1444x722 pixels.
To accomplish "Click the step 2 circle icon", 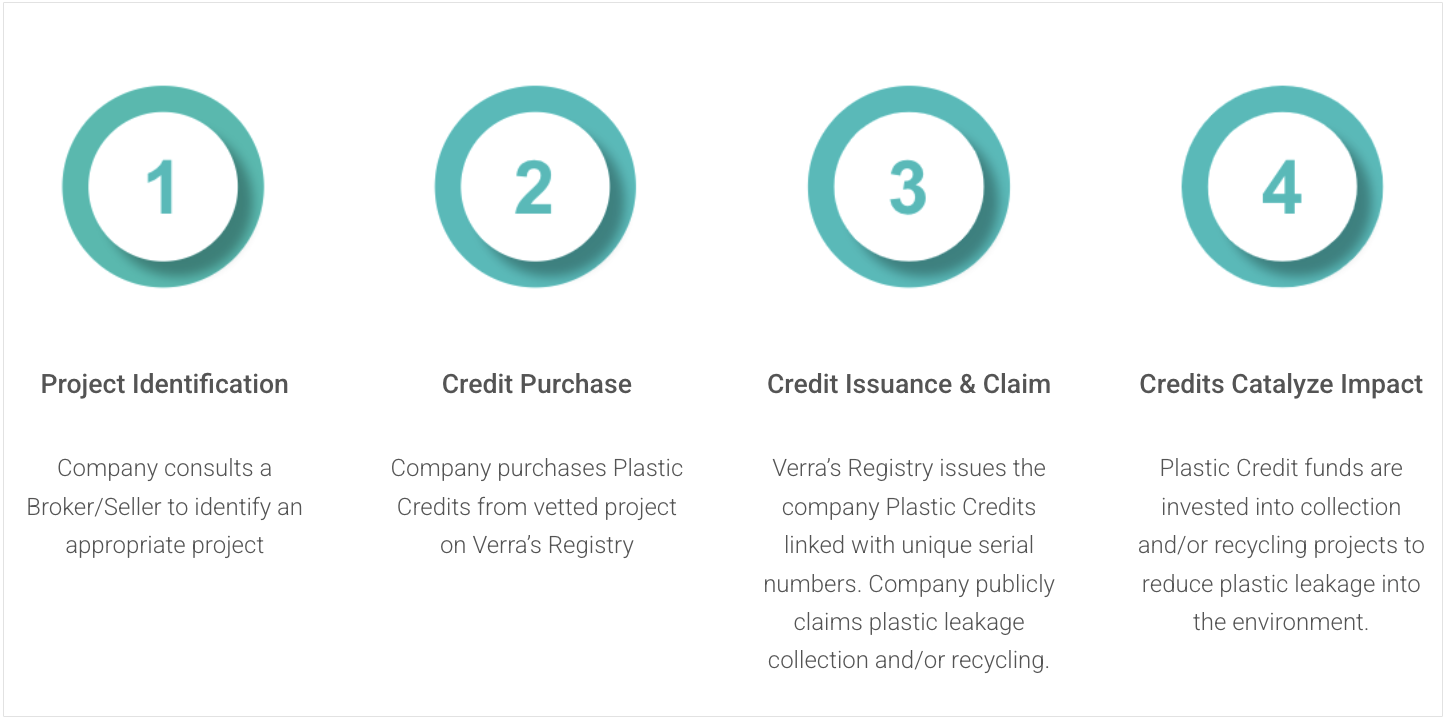I will (x=535, y=187).
